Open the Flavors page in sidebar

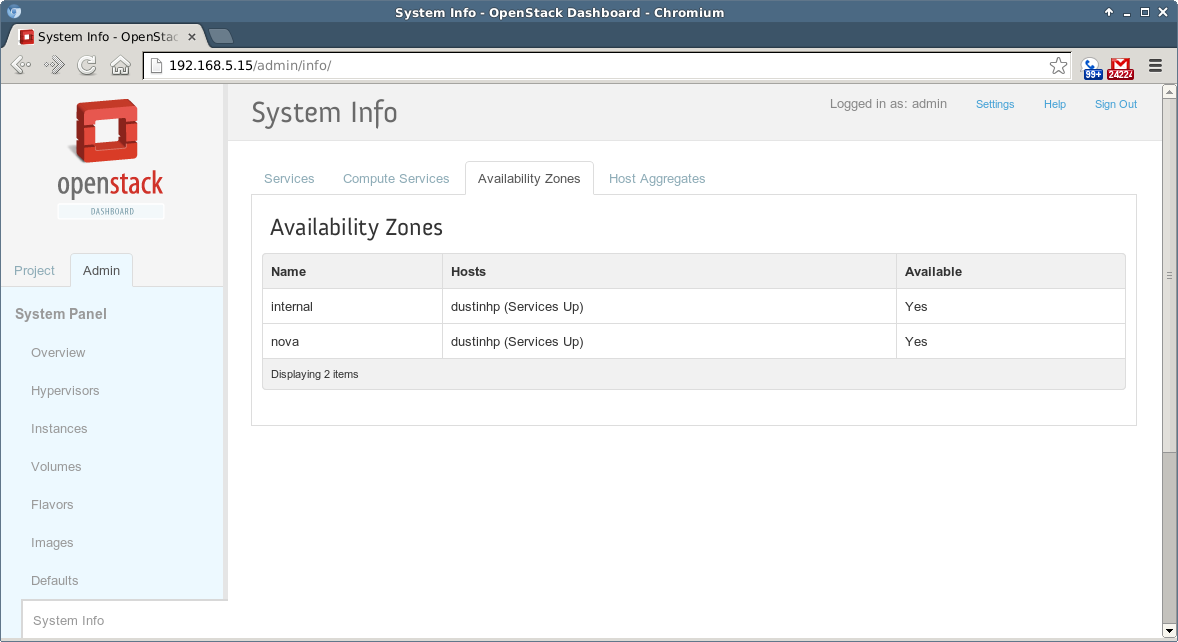click(x=52, y=505)
